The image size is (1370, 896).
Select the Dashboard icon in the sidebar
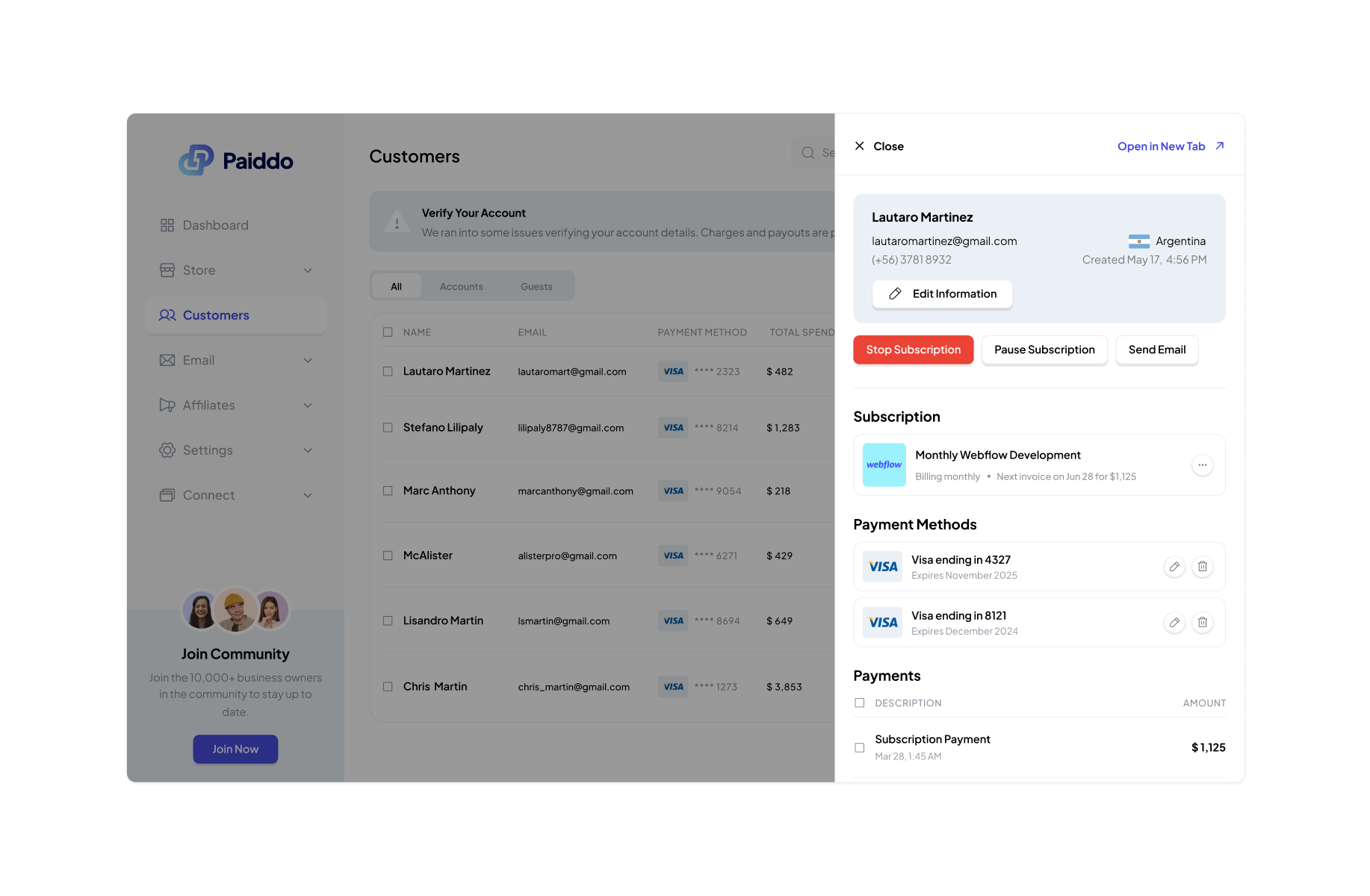[167, 225]
